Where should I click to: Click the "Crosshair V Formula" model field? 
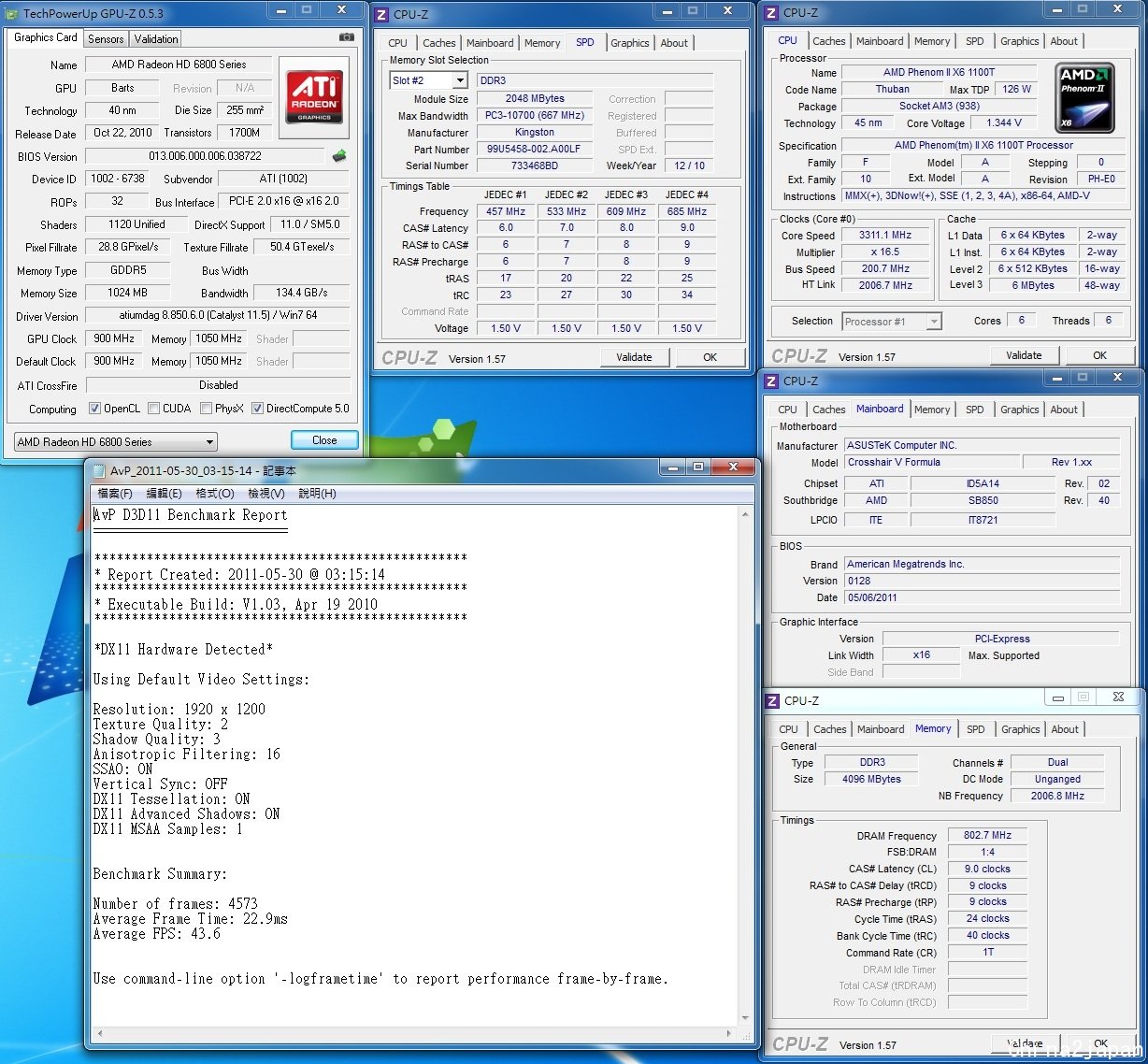click(931, 463)
